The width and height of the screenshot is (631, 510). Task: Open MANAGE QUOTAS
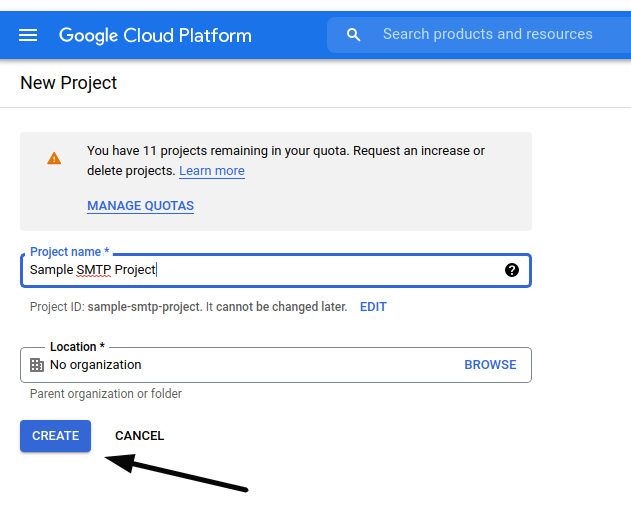pyautogui.click(x=140, y=206)
